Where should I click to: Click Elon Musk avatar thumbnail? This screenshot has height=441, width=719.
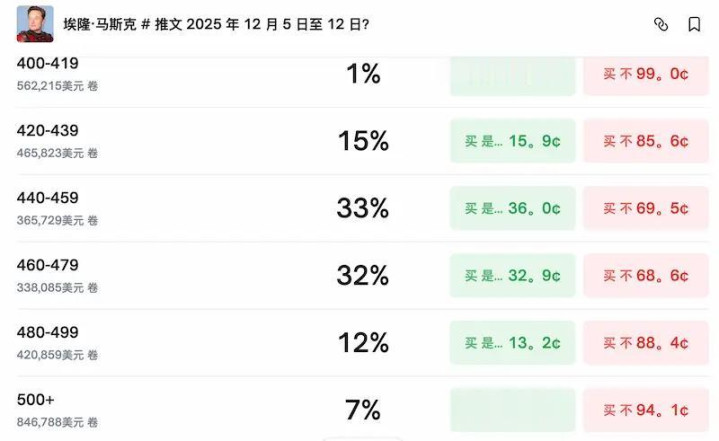point(35,24)
